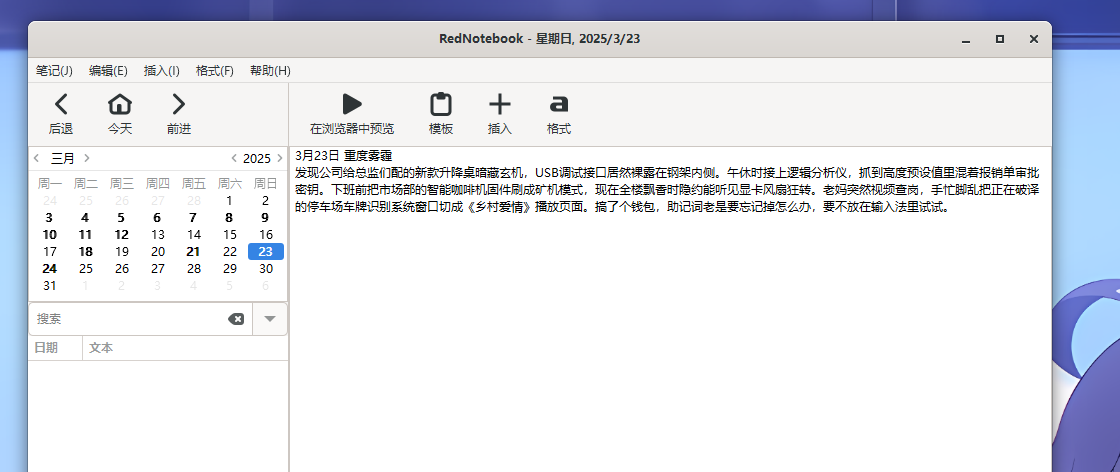Select March 20 in the calendar

[158, 251]
